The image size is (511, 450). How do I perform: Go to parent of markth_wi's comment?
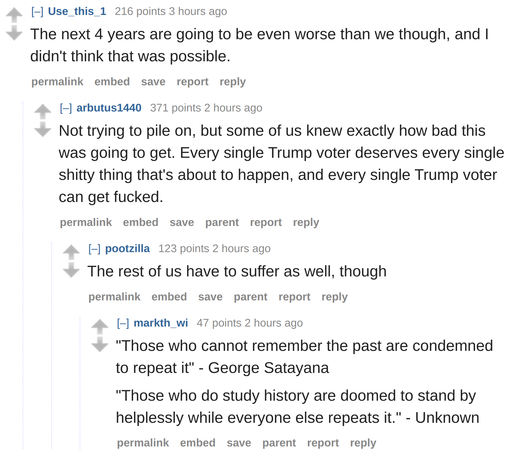point(279,443)
